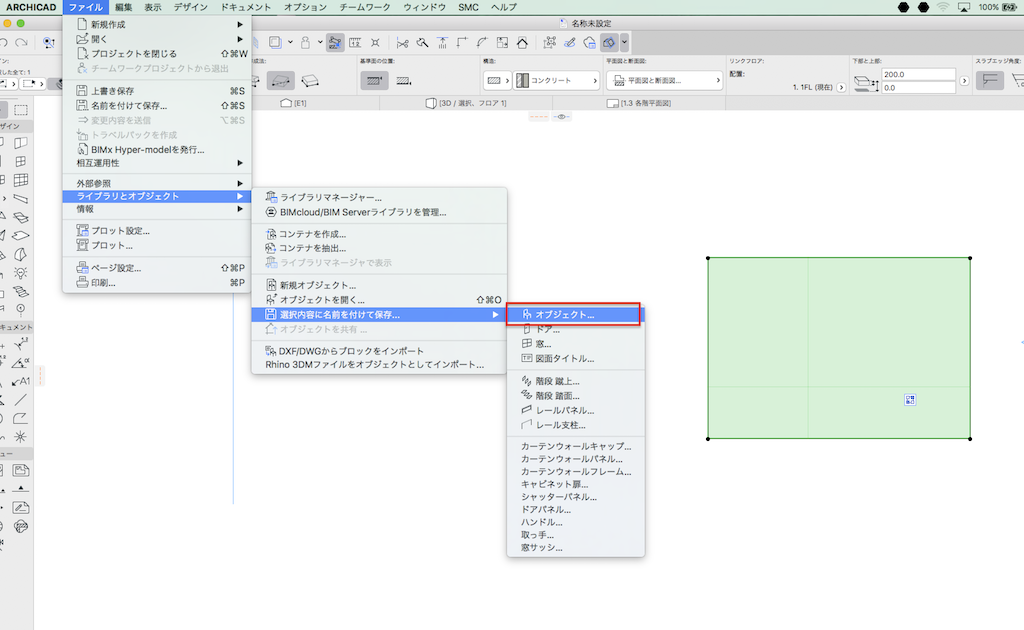Click the Redo arrow icon

coord(21,43)
